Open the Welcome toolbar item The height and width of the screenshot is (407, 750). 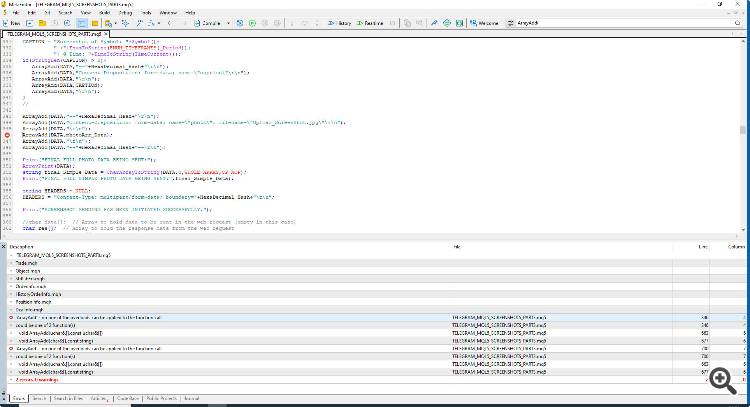tap(484, 23)
